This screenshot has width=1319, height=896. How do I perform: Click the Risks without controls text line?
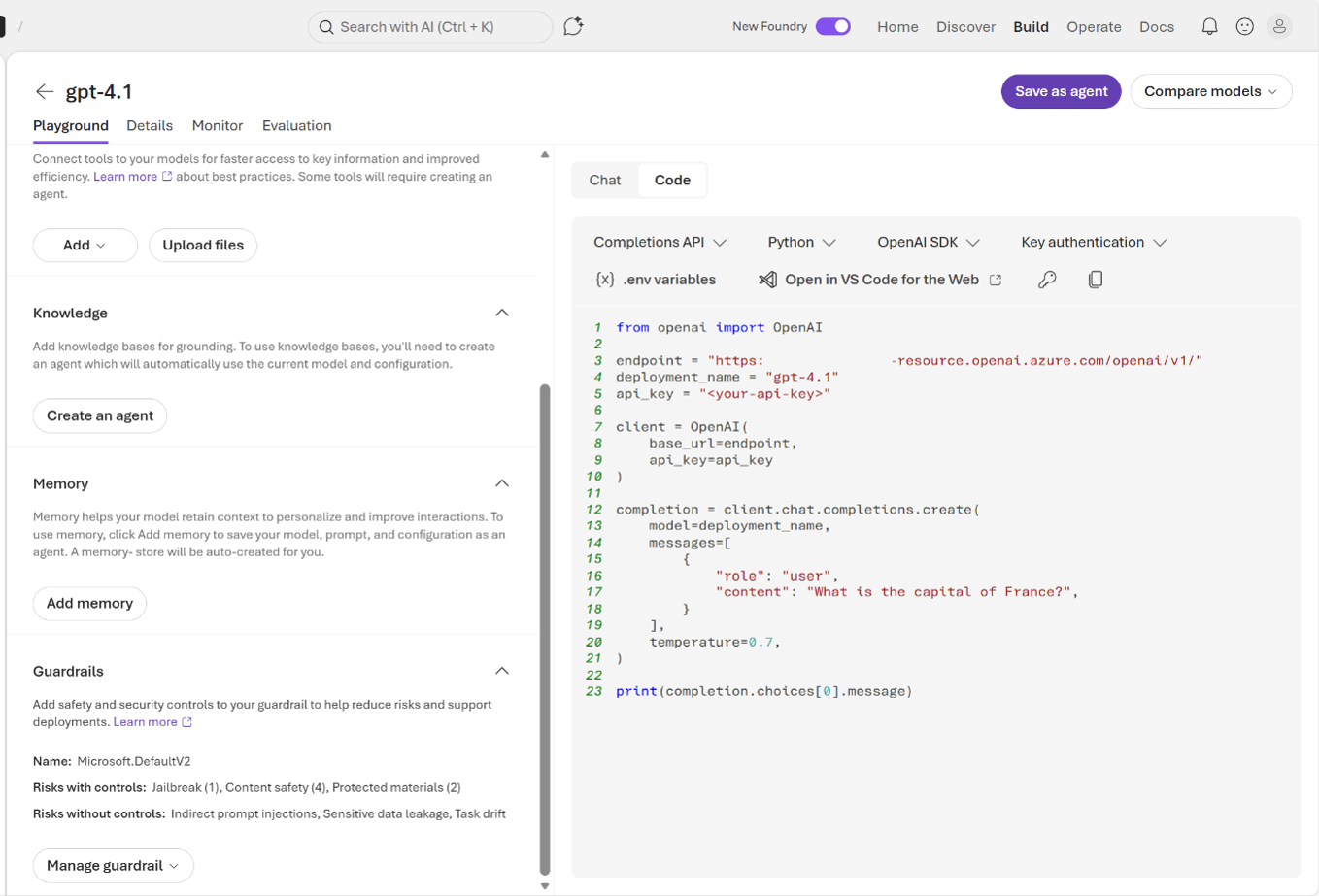point(269,813)
